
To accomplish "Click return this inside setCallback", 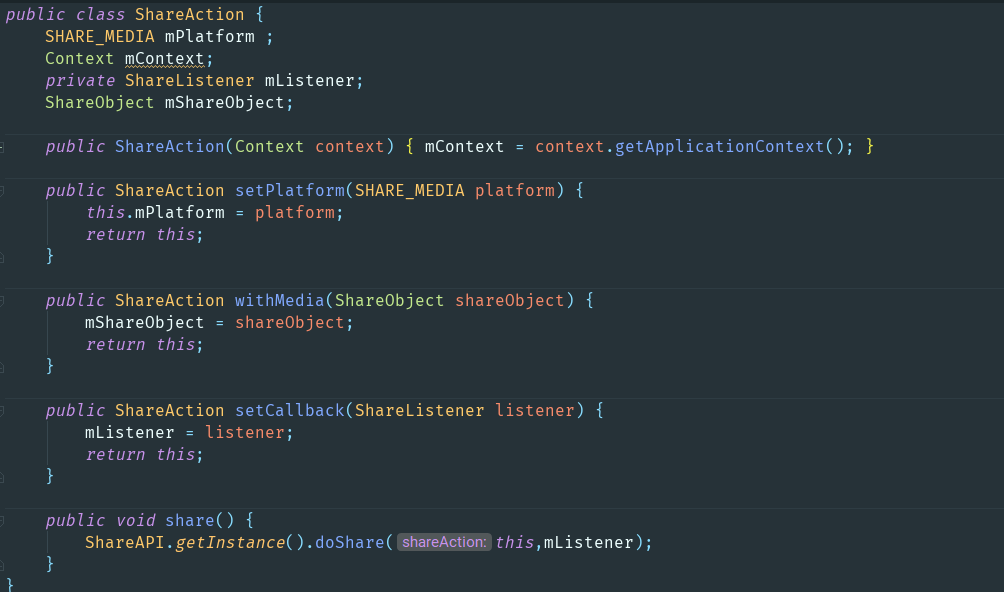I will pyautogui.click(x=140, y=455).
